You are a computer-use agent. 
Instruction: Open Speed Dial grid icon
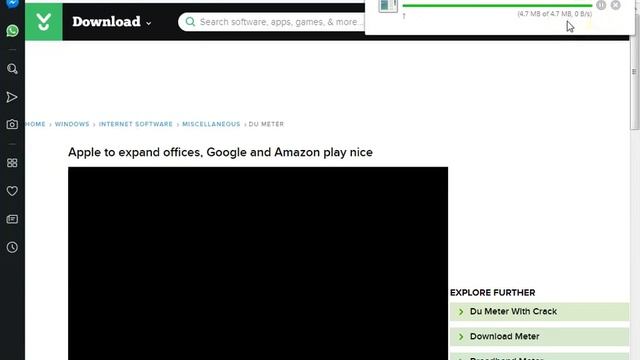12,163
